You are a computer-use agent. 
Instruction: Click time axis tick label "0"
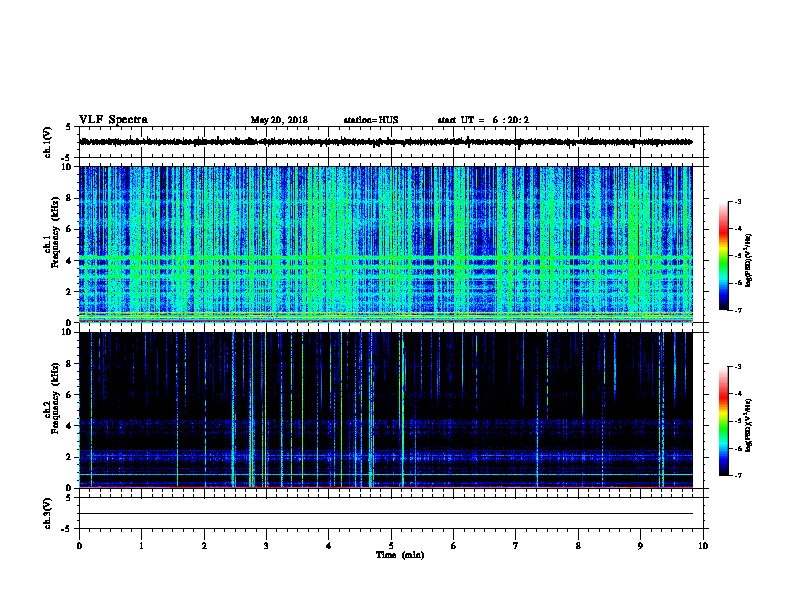tap(79, 546)
